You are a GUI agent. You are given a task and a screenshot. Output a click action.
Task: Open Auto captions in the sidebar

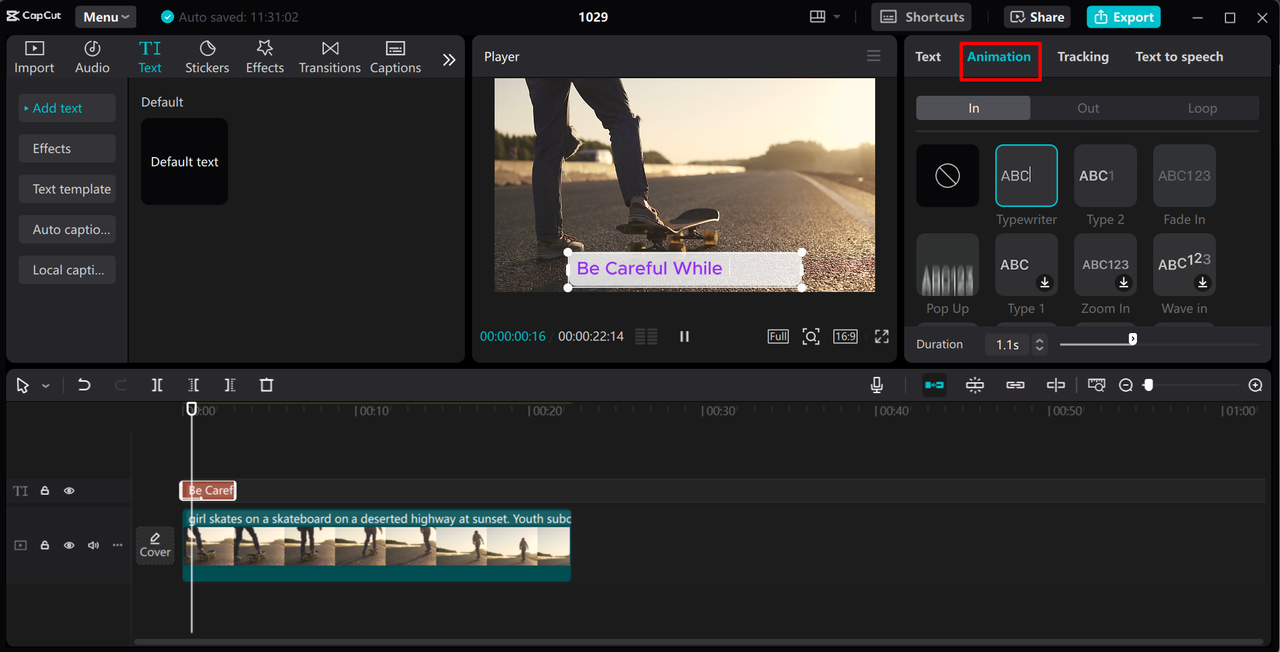click(67, 230)
